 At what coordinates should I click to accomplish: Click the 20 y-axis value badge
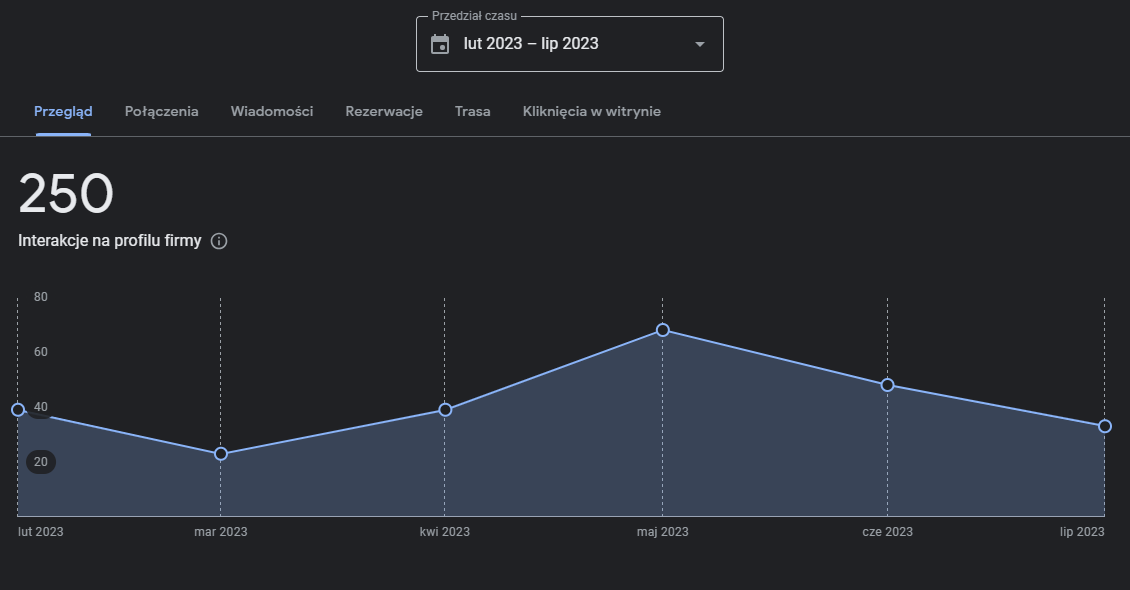[41, 462]
